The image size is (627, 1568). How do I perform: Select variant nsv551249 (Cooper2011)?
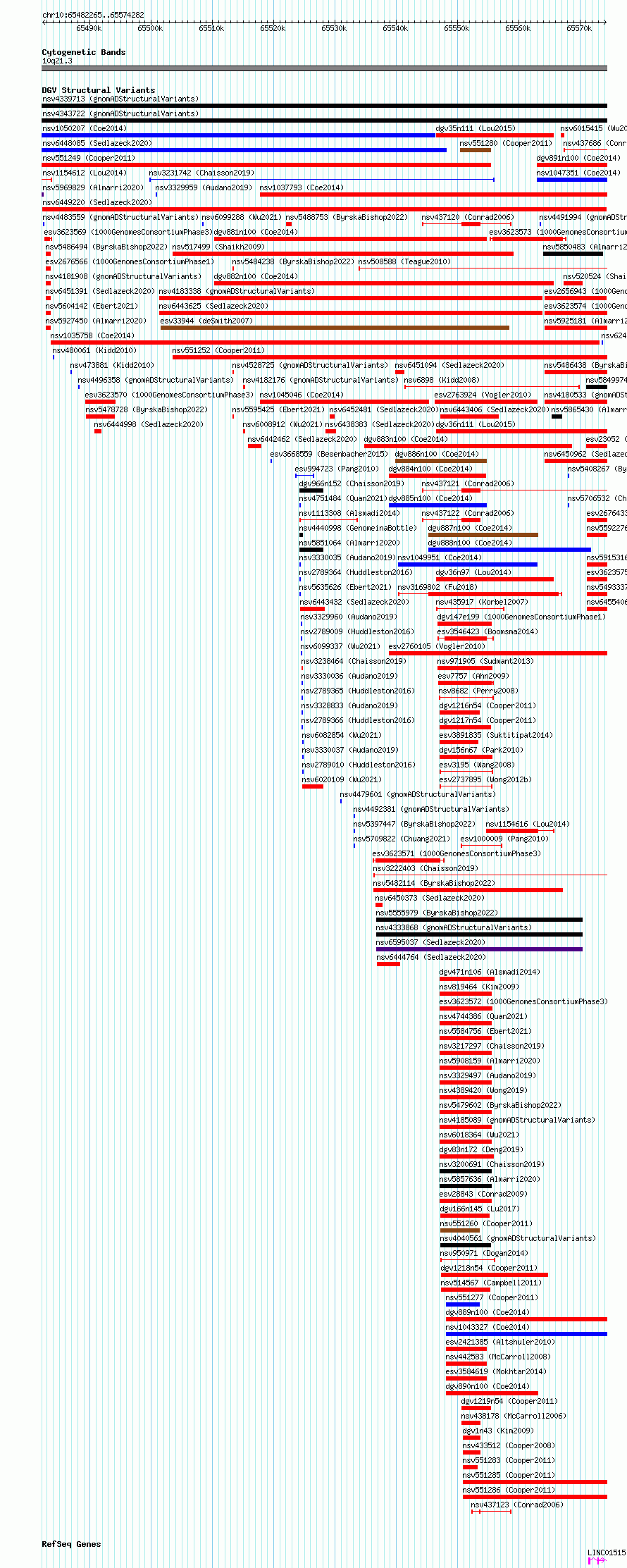[89, 158]
